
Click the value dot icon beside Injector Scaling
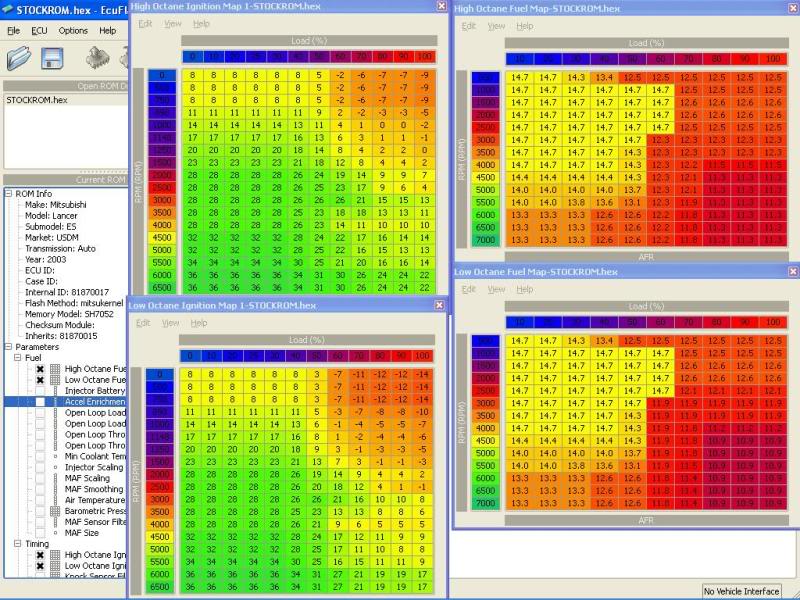point(55,467)
